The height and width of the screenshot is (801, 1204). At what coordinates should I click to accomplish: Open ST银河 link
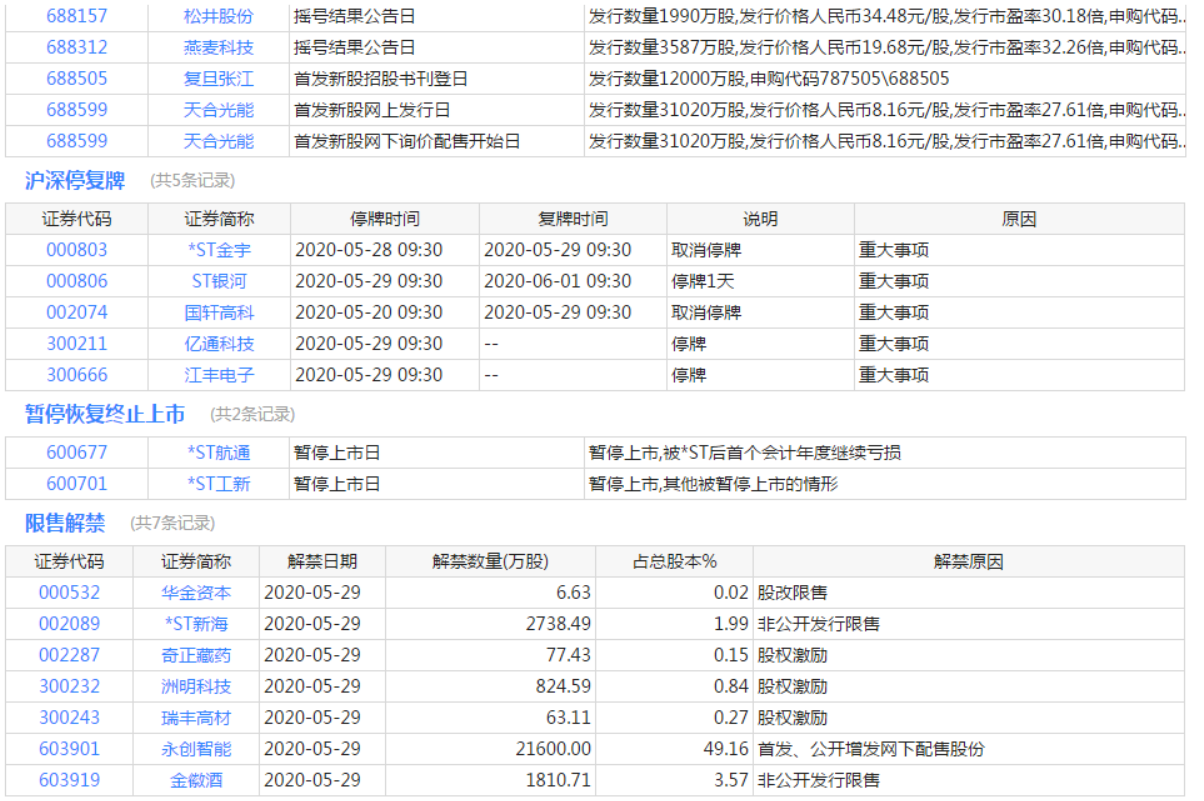coord(219,281)
